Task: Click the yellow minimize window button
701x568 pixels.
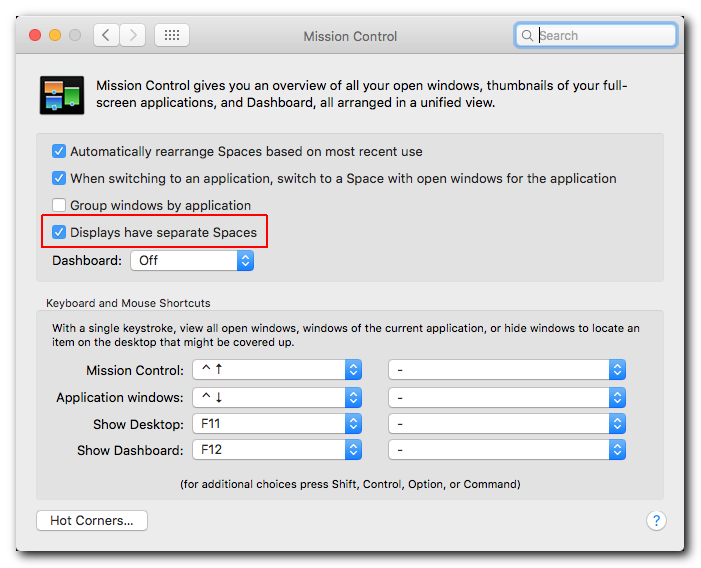Action: (x=55, y=35)
